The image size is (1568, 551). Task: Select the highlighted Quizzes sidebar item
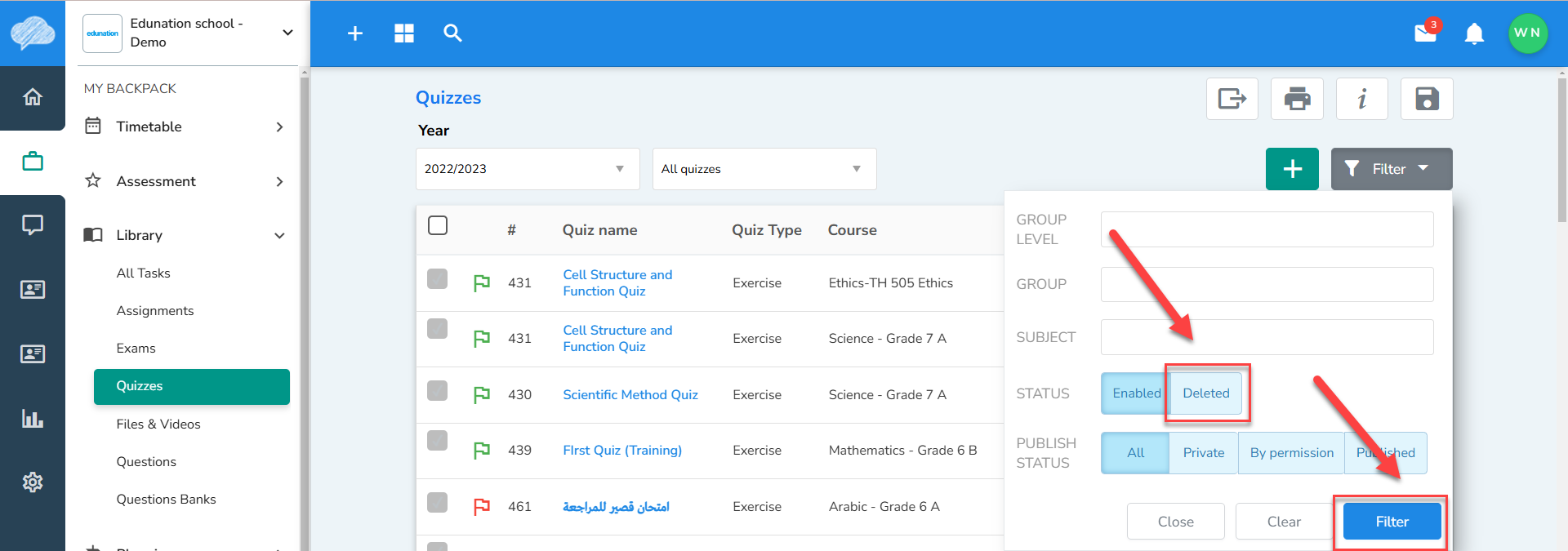(x=192, y=387)
